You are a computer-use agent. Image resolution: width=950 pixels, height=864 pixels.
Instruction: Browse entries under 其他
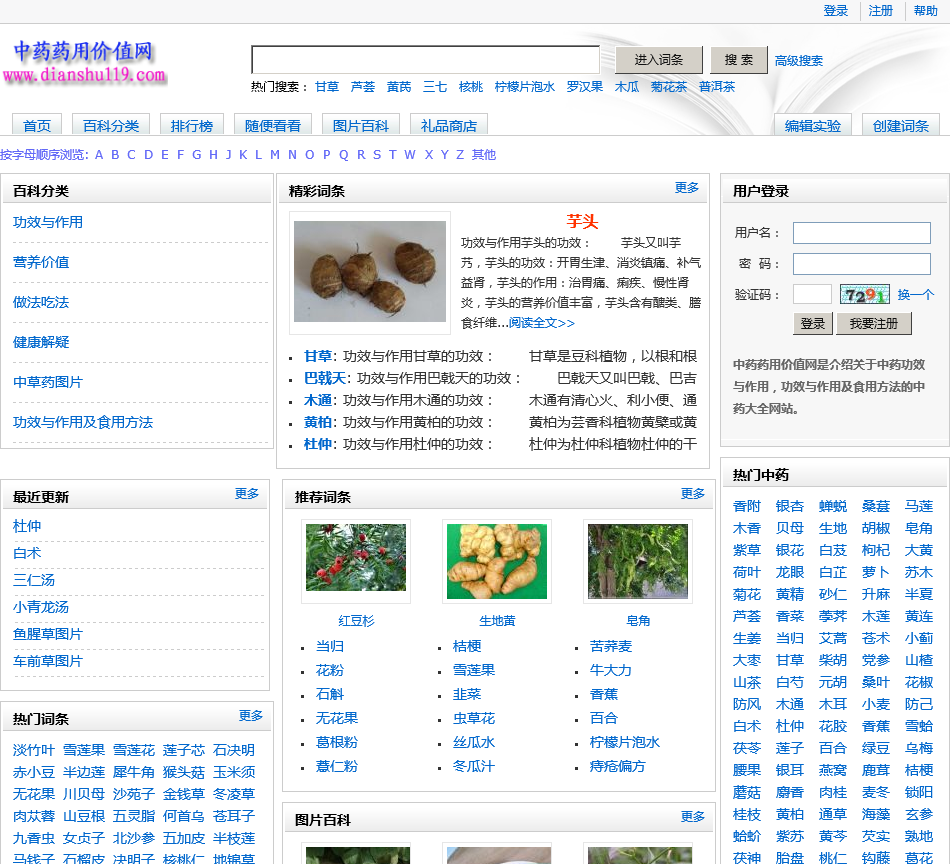[483, 155]
